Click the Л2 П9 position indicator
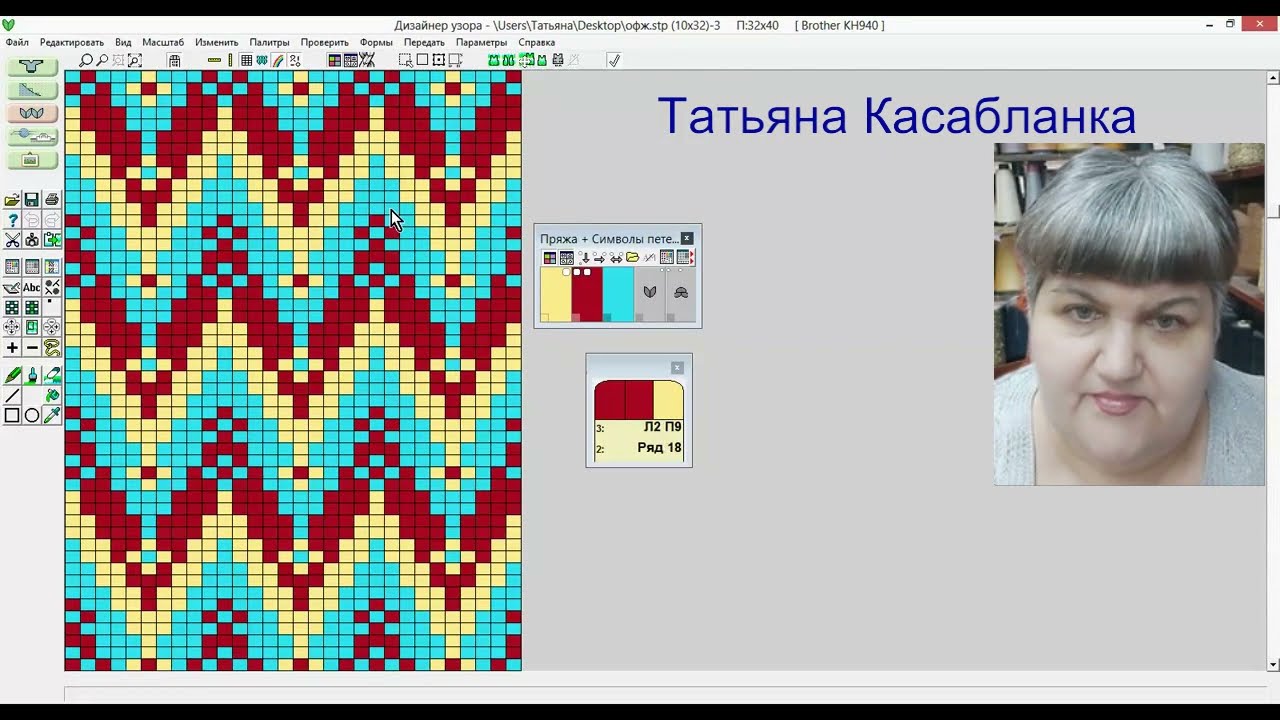The image size is (1280, 720). 662,427
